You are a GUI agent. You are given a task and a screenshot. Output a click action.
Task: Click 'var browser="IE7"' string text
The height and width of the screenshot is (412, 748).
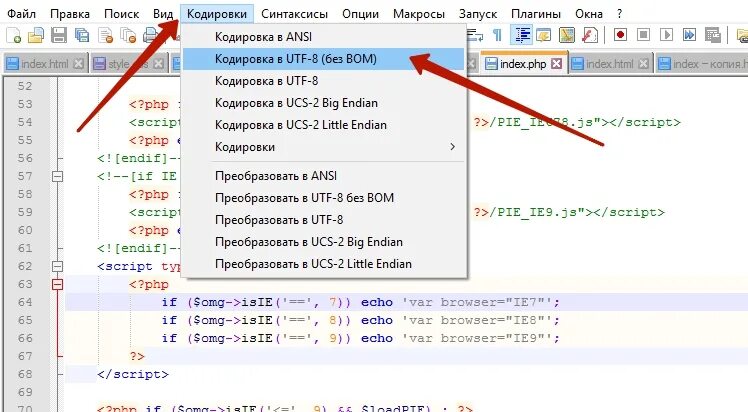click(477, 302)
